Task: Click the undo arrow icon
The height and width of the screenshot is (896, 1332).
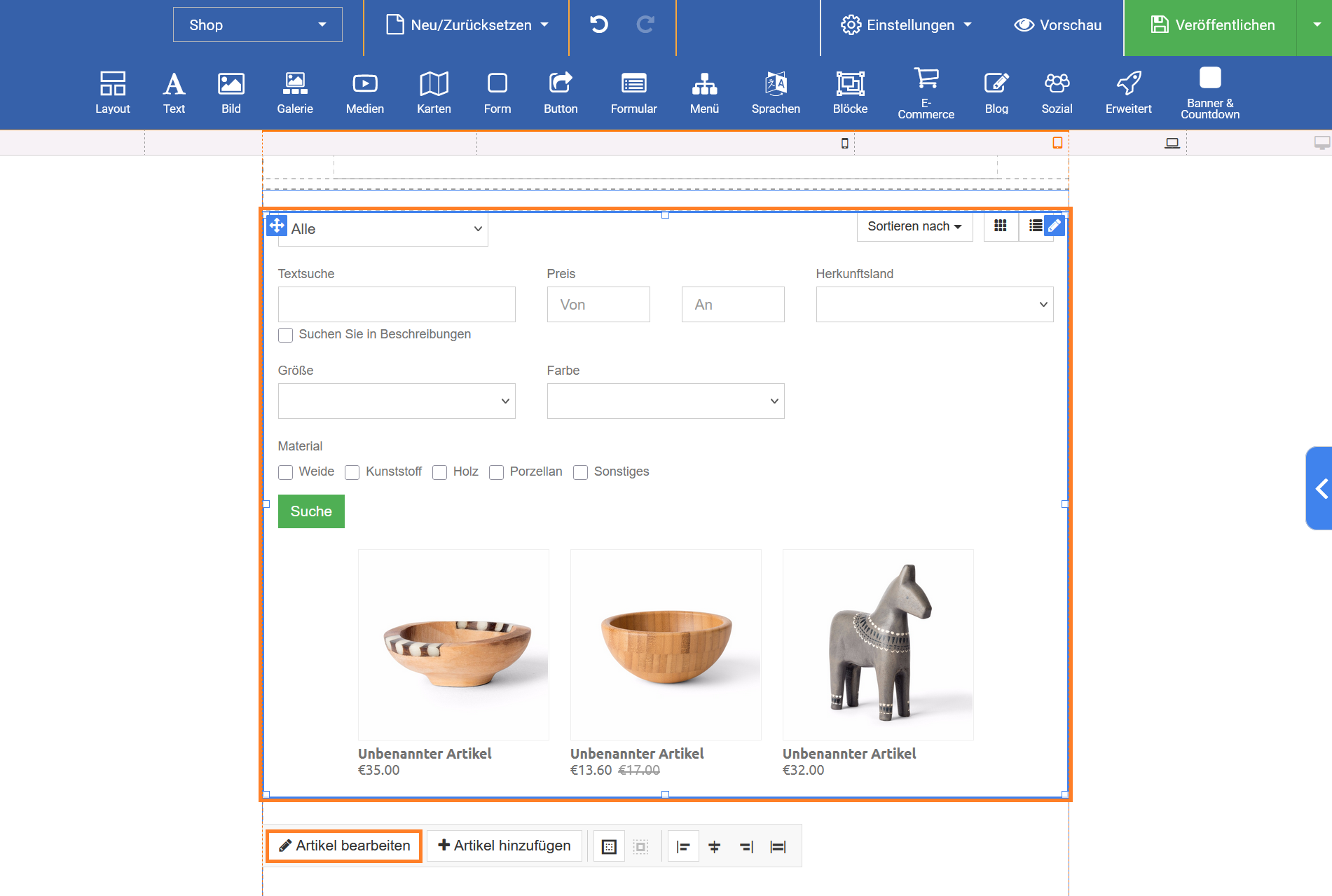Action: click(598, 25)
